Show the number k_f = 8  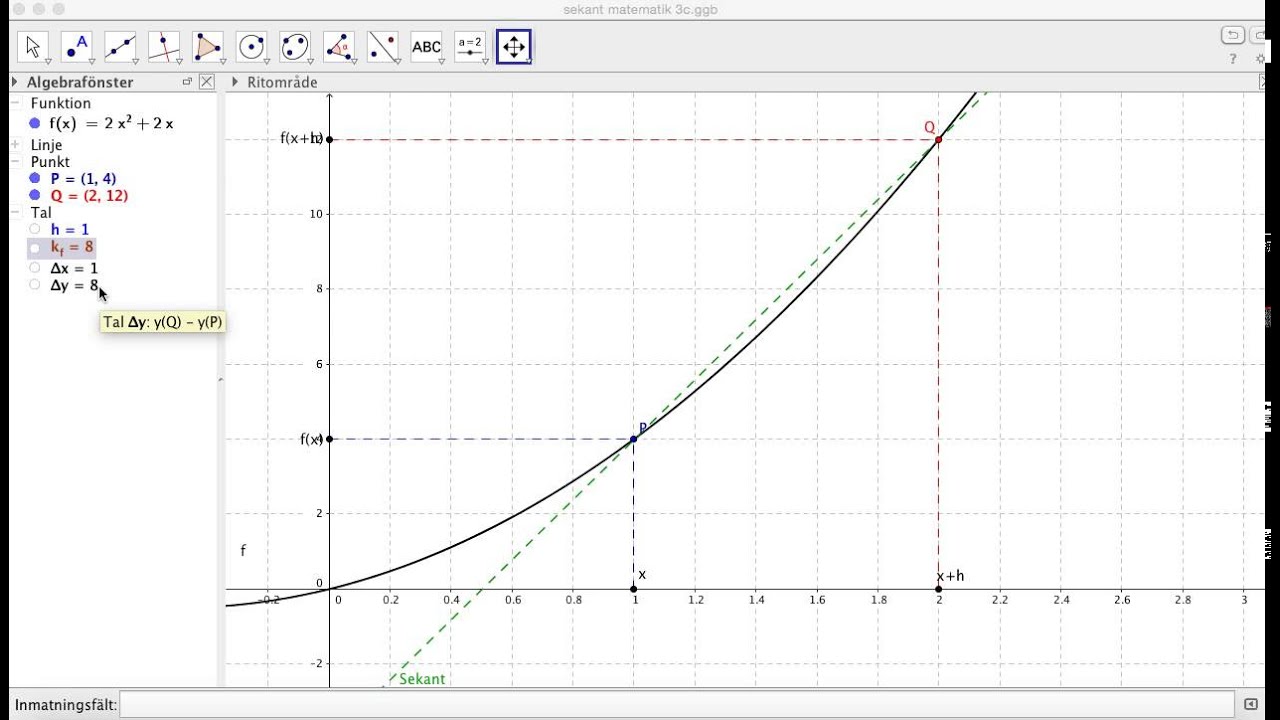(x=35, y=247)
